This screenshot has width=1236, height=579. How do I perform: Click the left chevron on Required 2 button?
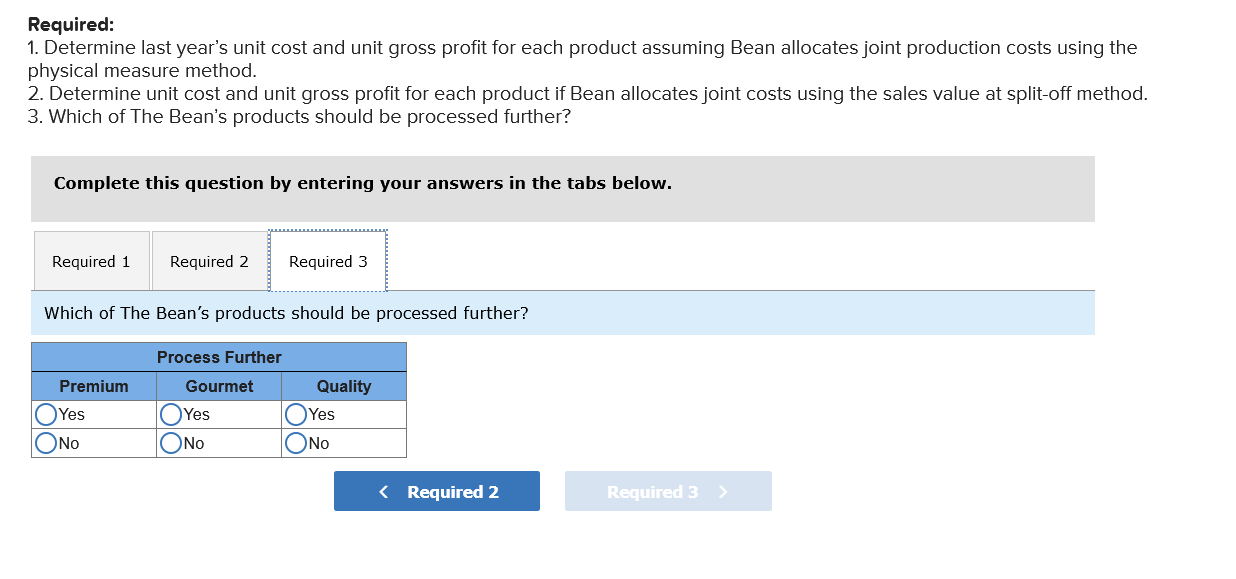(x=382, y=491)
